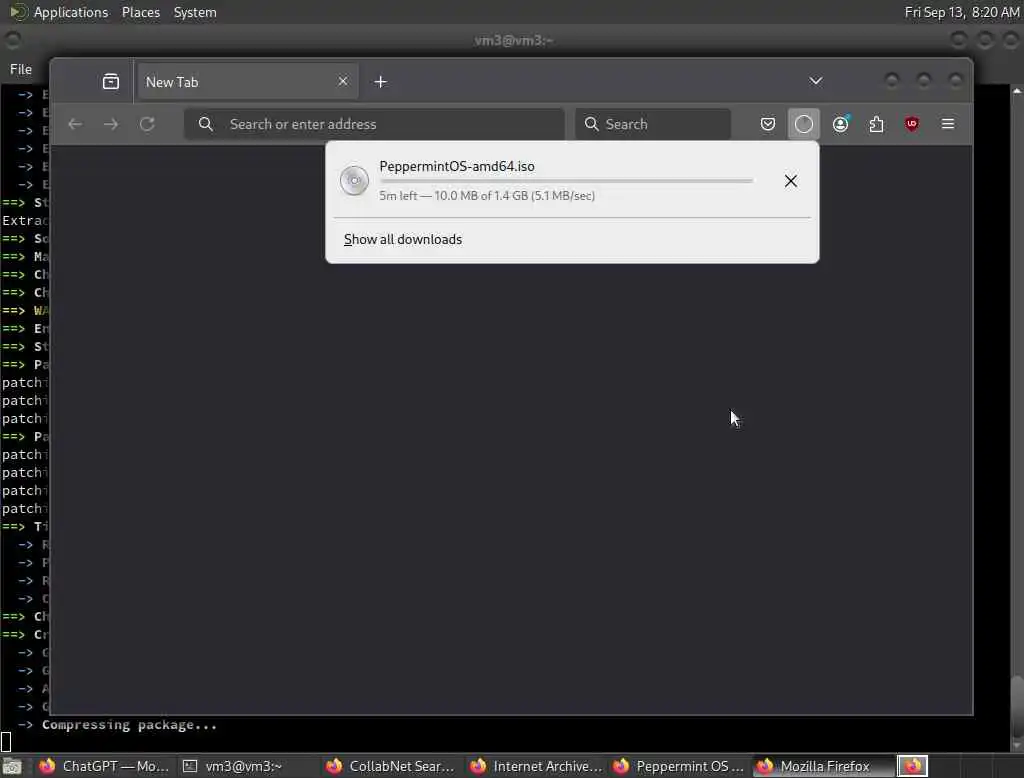Toggle the downloads progress toolbar button
Viewport: 1024px width, 778px height.
click(x=804, y=124)
